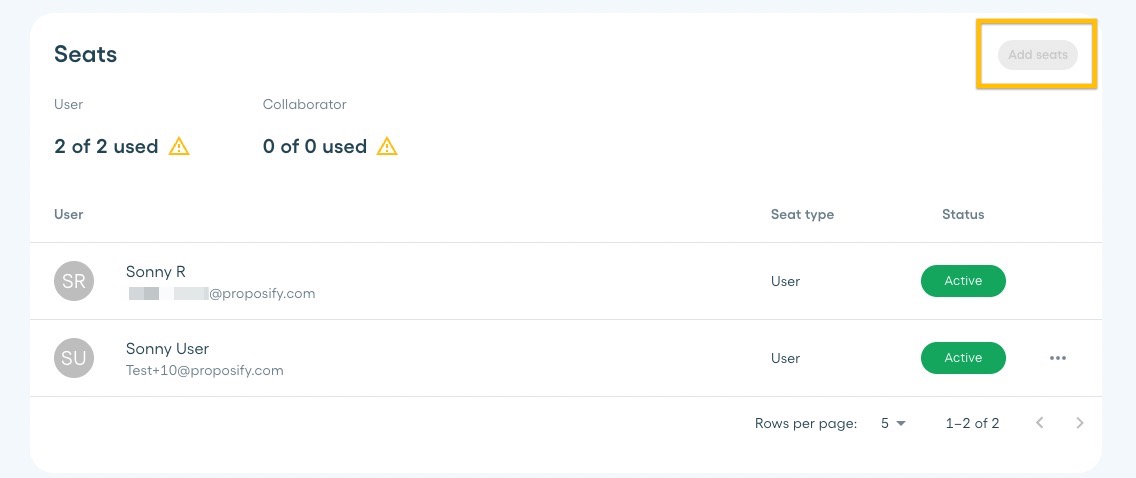The width and height of the screenshot is (1136, 478).
Task: Click the User column header in the table
Action: click(69, 214)
